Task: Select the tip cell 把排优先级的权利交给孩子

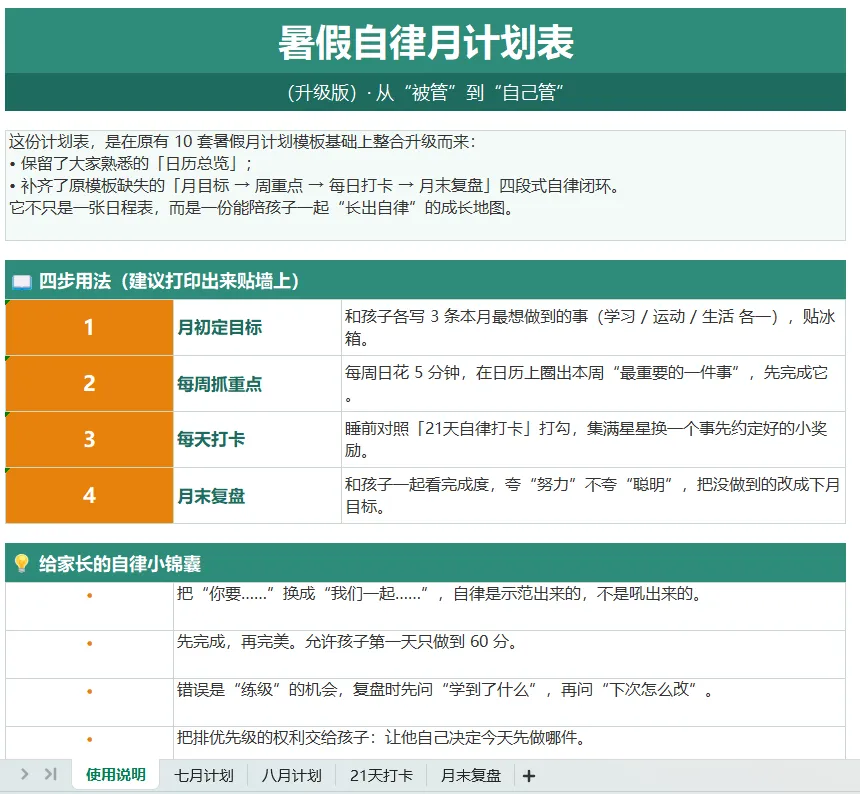Action: [510, 744]
